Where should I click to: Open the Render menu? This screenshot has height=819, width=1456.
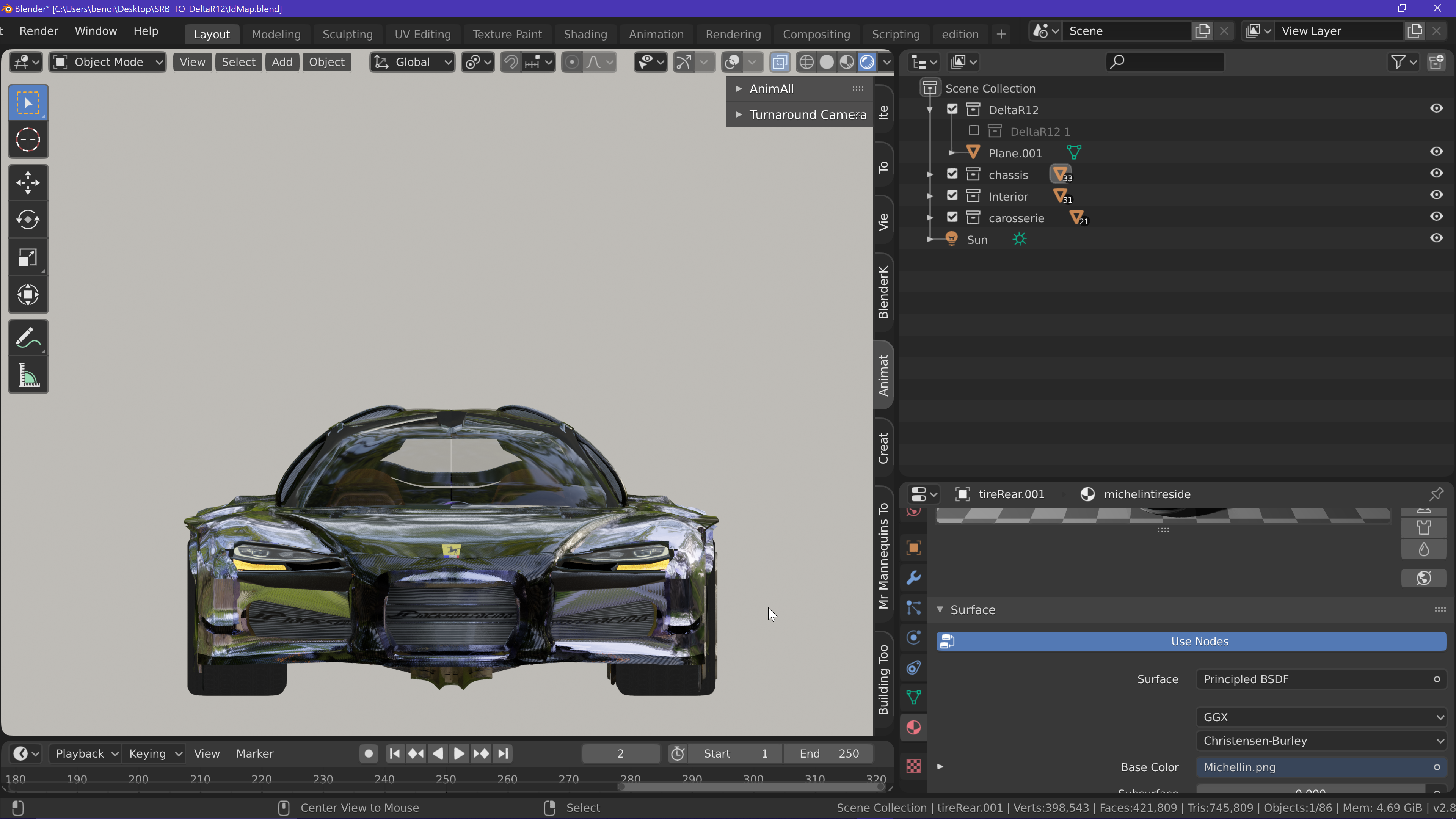coord(38,31)
